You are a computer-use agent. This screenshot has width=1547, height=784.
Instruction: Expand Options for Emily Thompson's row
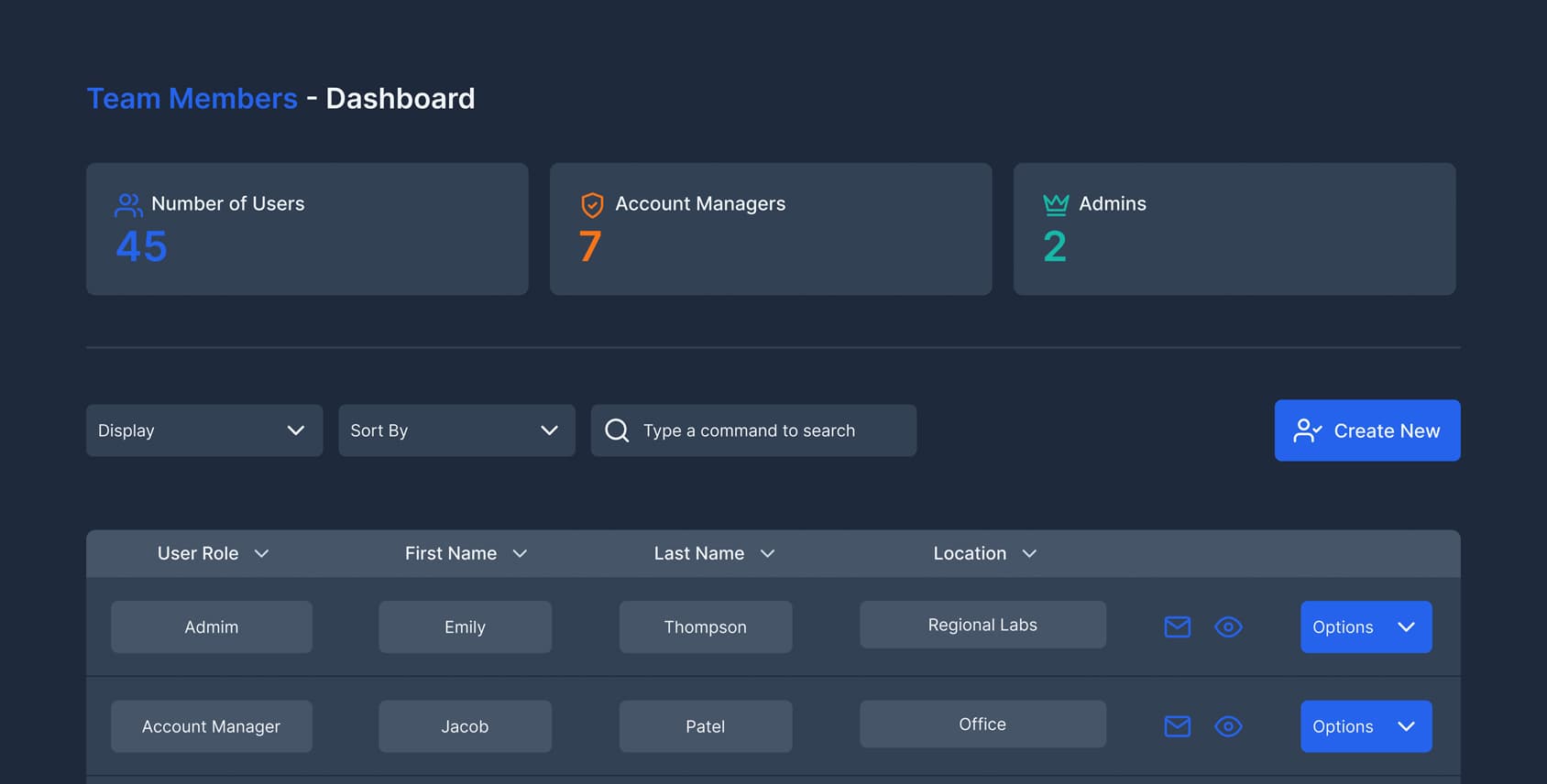[1366, 627]
